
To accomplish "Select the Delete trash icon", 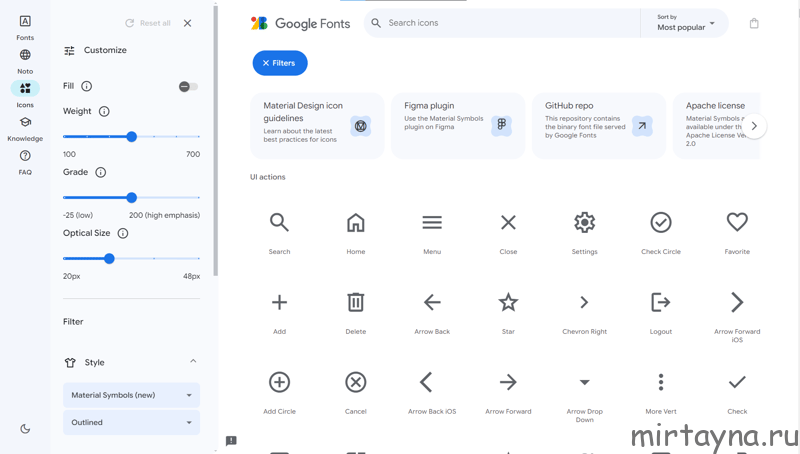I will point(356,302).
